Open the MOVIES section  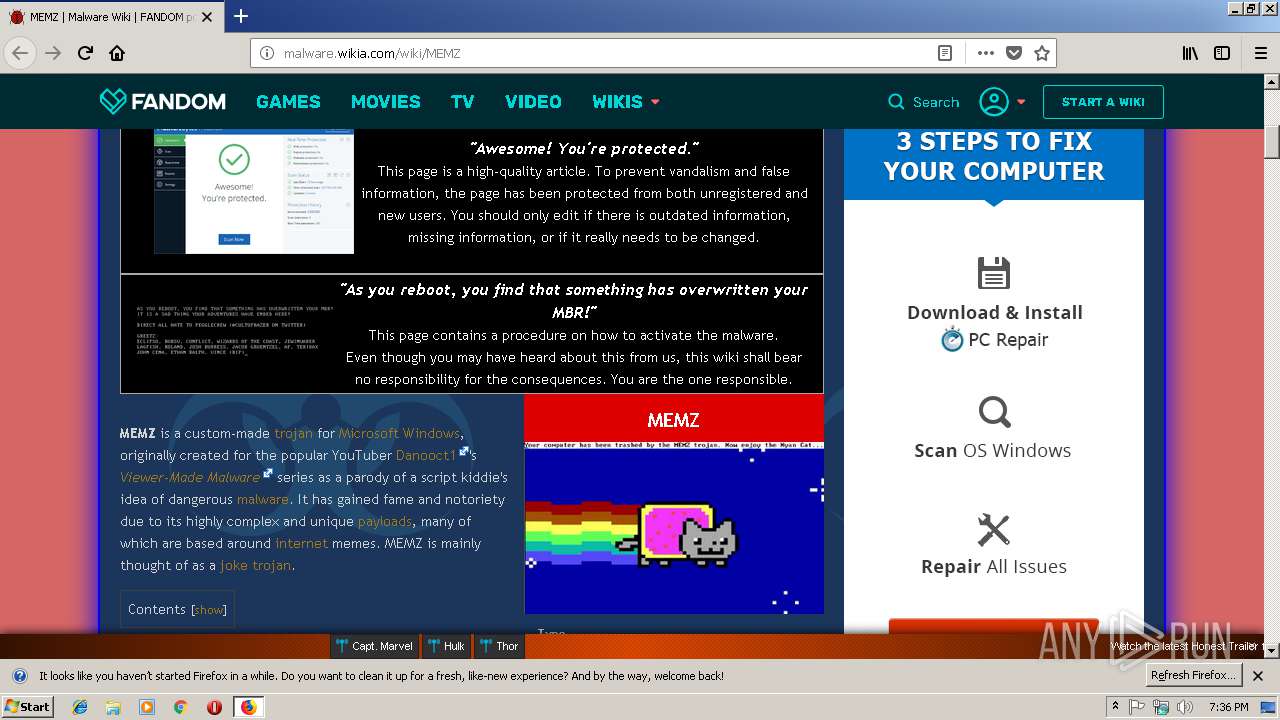[x=385, y=101]
